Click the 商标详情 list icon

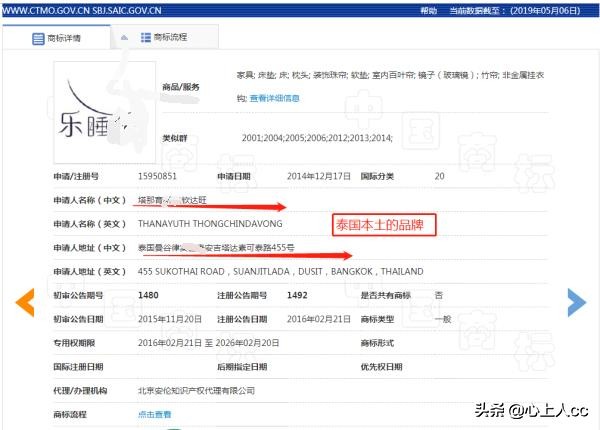38,38
